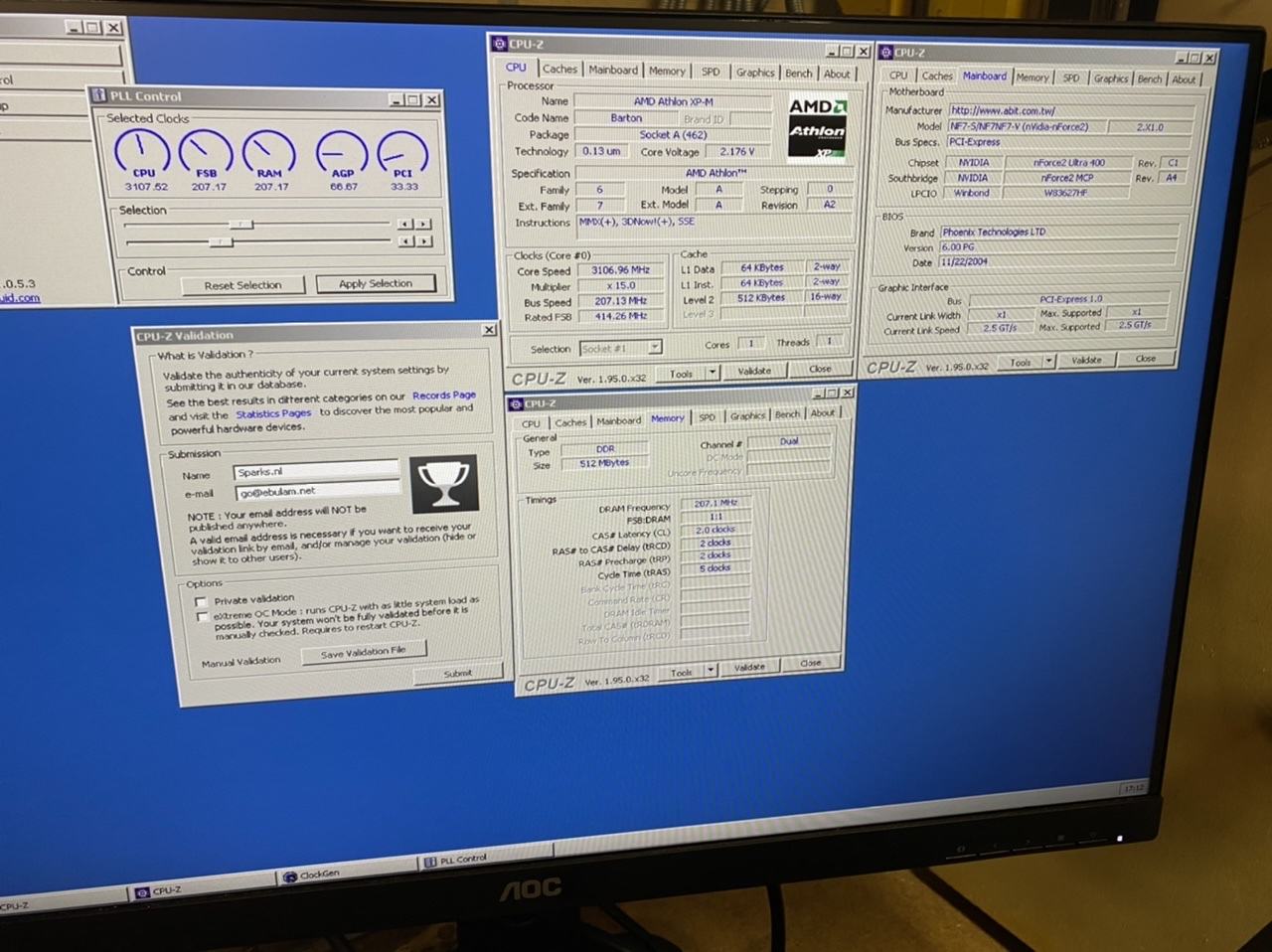Open PLL Control from the taskbar
The width and height of the screenshot is (1272, 952).
click(x=487, y=859)
